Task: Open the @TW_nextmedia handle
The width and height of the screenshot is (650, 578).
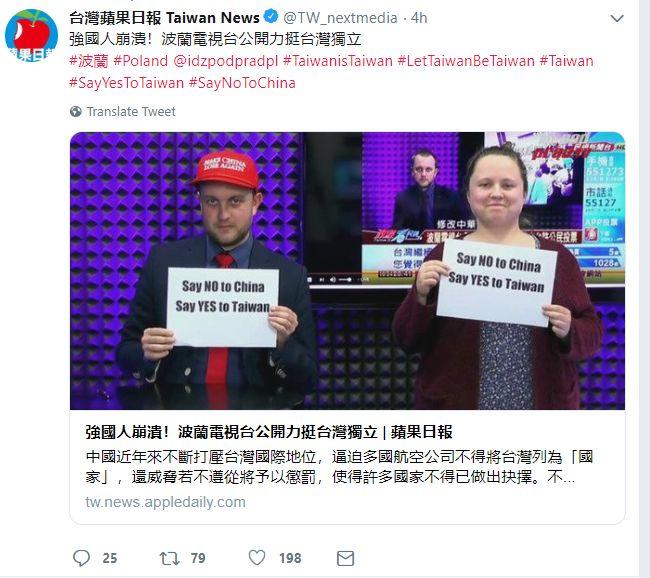Action: point(340,18)
